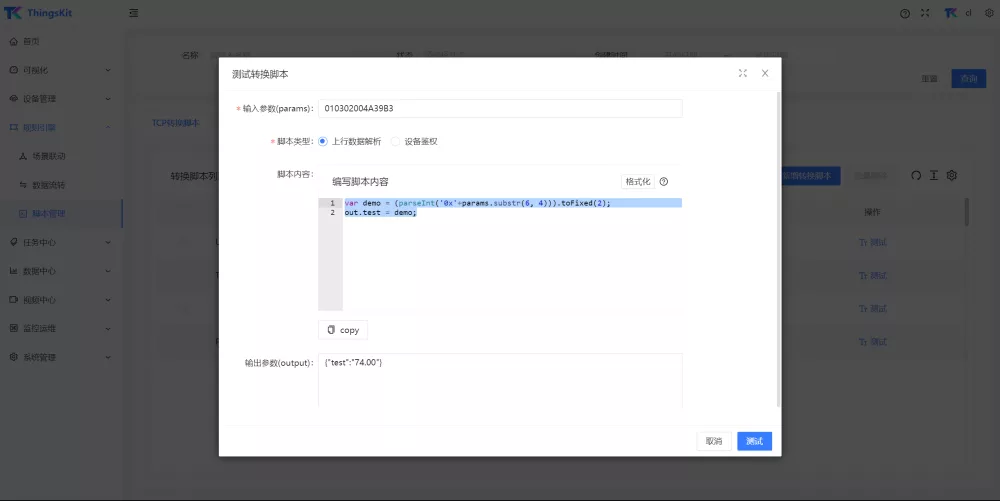Image resolution: width=1000 pixels, height=501 pixels.
Task: Close the 测试转换脚本 dialog
Action: click(x=765, y=73)
